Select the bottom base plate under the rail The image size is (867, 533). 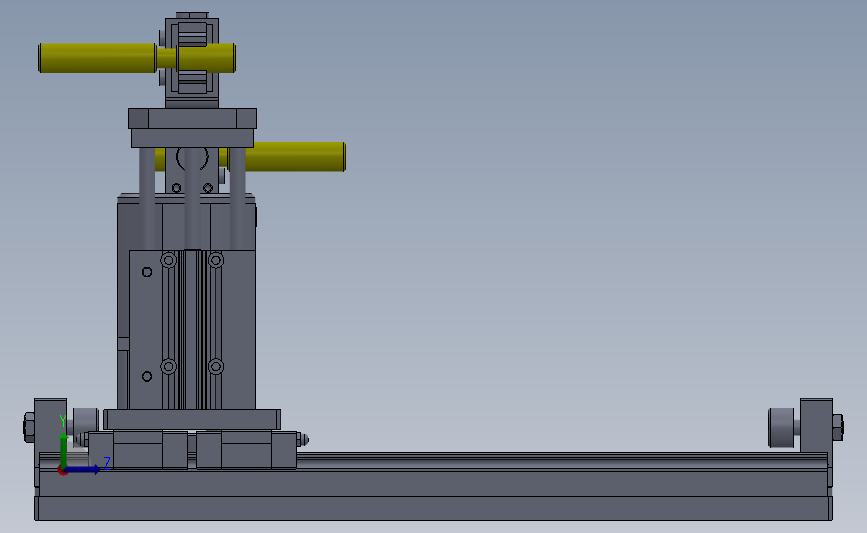coord(434,508)
